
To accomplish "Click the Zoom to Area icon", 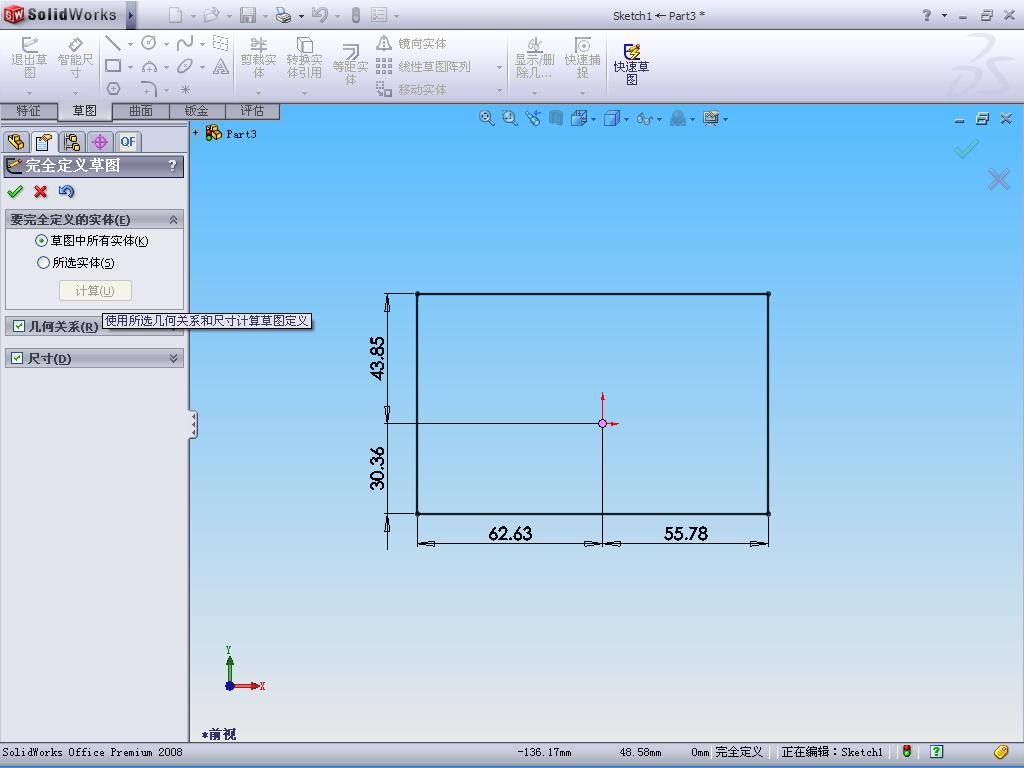I will click(x=509, y=118).
